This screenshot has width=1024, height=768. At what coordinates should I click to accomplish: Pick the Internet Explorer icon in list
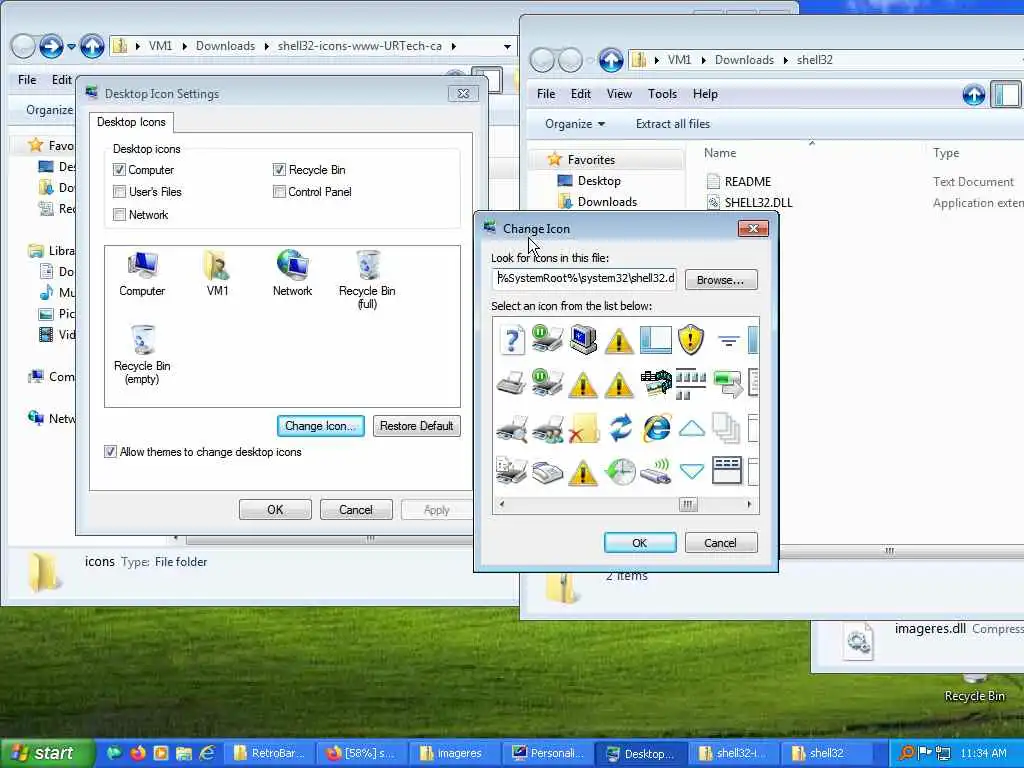pos(656,428)
